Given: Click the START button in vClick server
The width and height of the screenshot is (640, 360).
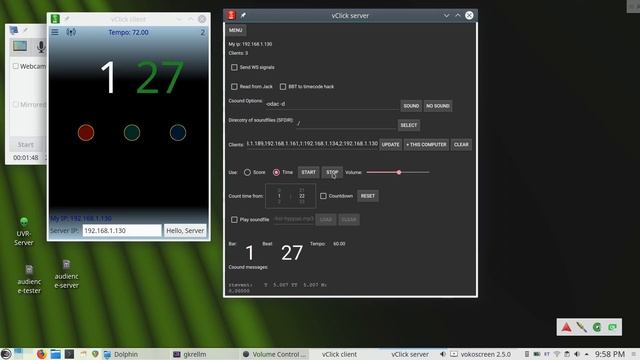Looking at the screenshot, I should click(x=309, y=172).
